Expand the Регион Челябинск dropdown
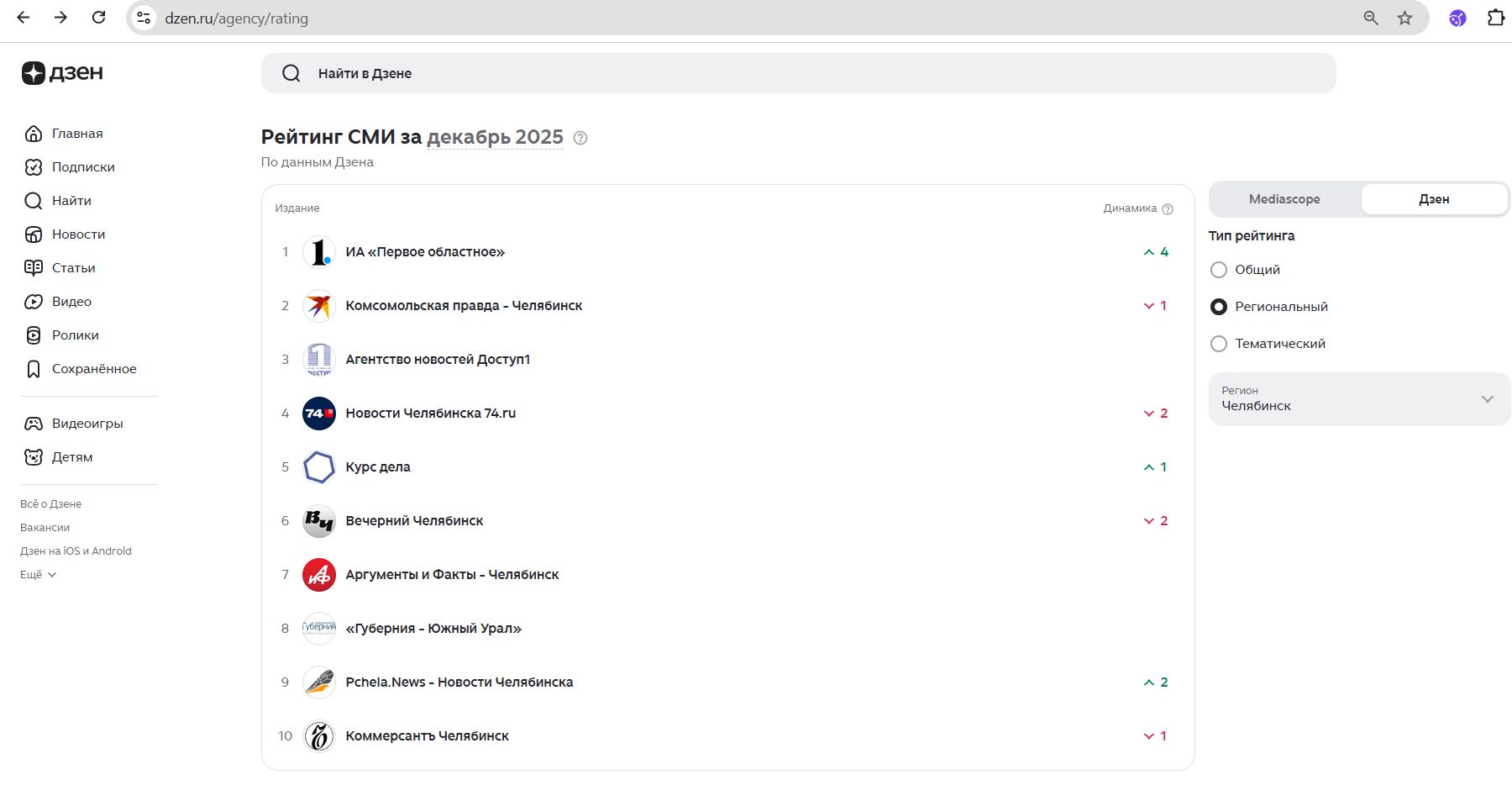Viewport: 1512px width, 801px height. (x=1358, y=399)
